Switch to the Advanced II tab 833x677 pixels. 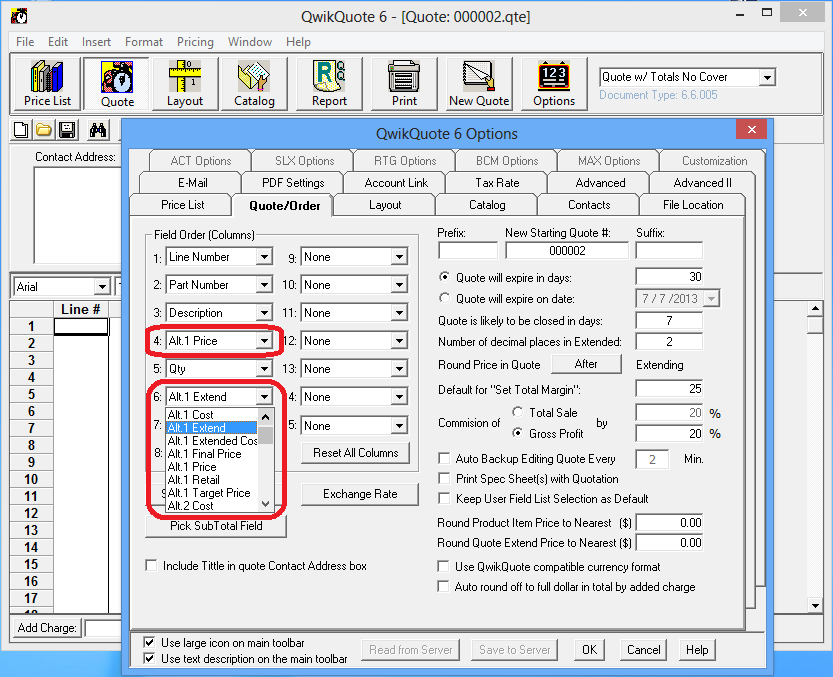click(702, 183)
